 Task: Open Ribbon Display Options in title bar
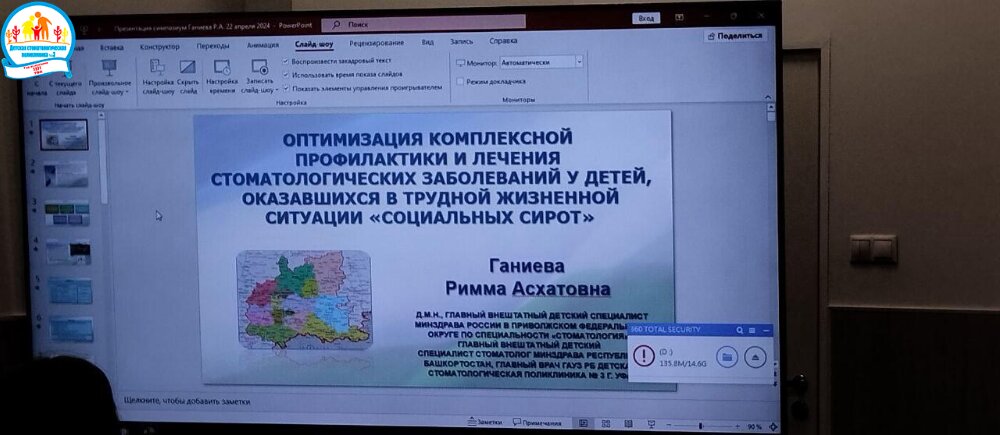(x=680, y=17)
